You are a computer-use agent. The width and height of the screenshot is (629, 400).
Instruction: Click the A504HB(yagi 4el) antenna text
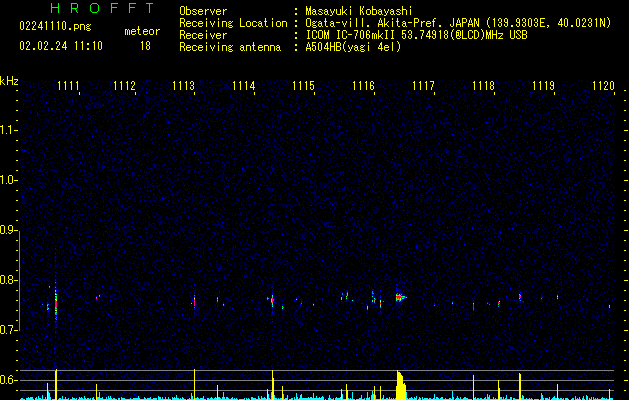point(353,47)
